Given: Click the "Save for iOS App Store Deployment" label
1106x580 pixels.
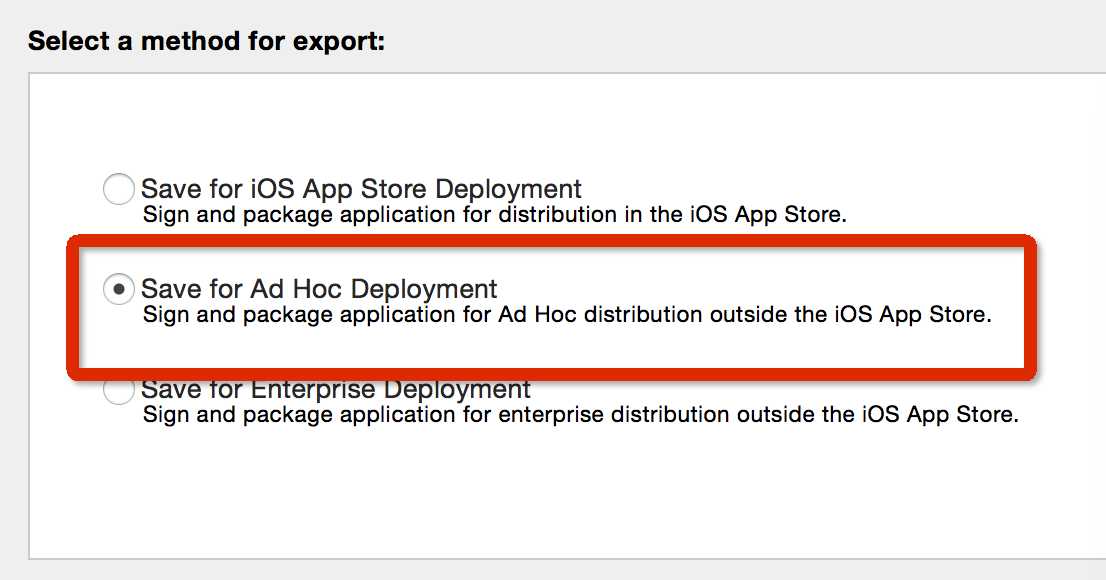Looking at the screenshot, I should coord(361,189).
